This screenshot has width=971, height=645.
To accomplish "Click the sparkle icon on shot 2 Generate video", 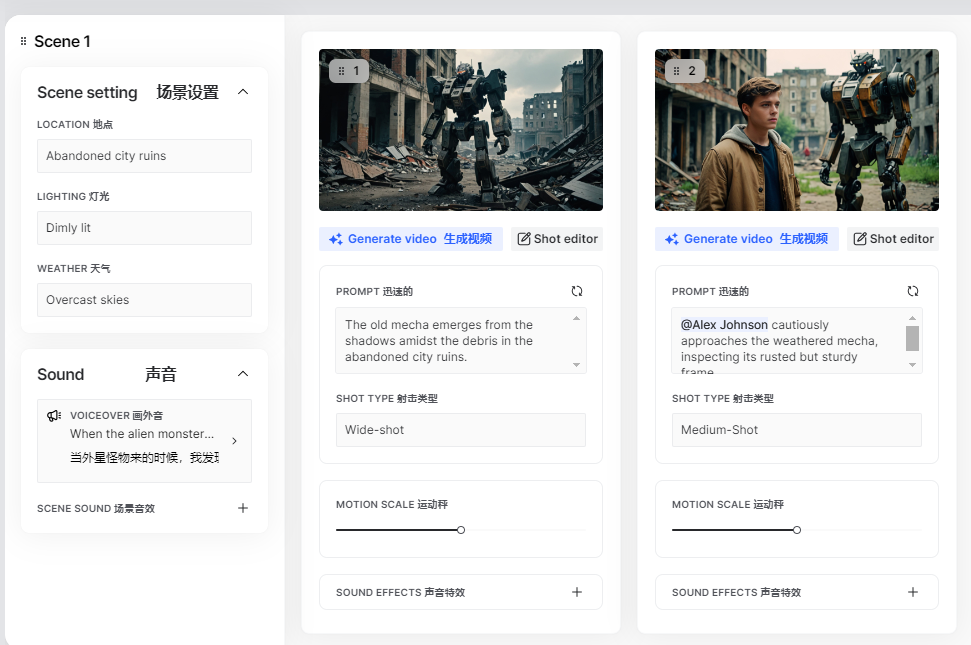I will point(672,239).
